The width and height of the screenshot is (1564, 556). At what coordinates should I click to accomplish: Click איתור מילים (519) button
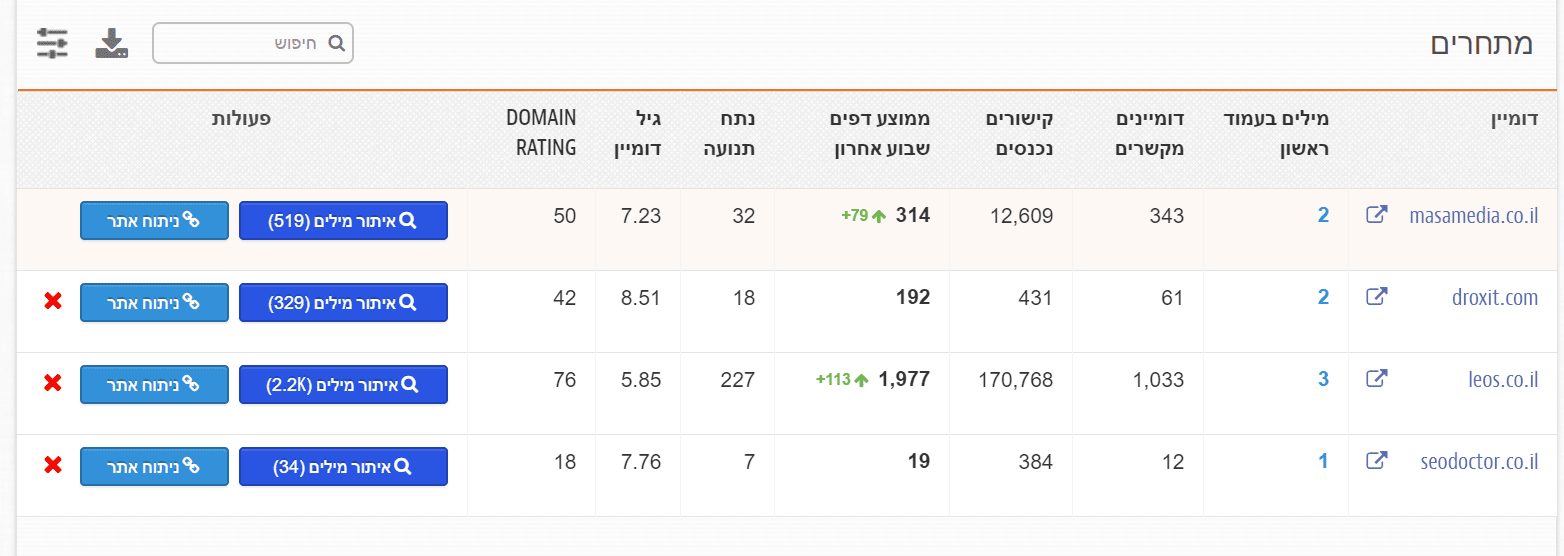[x=343, y=221]
